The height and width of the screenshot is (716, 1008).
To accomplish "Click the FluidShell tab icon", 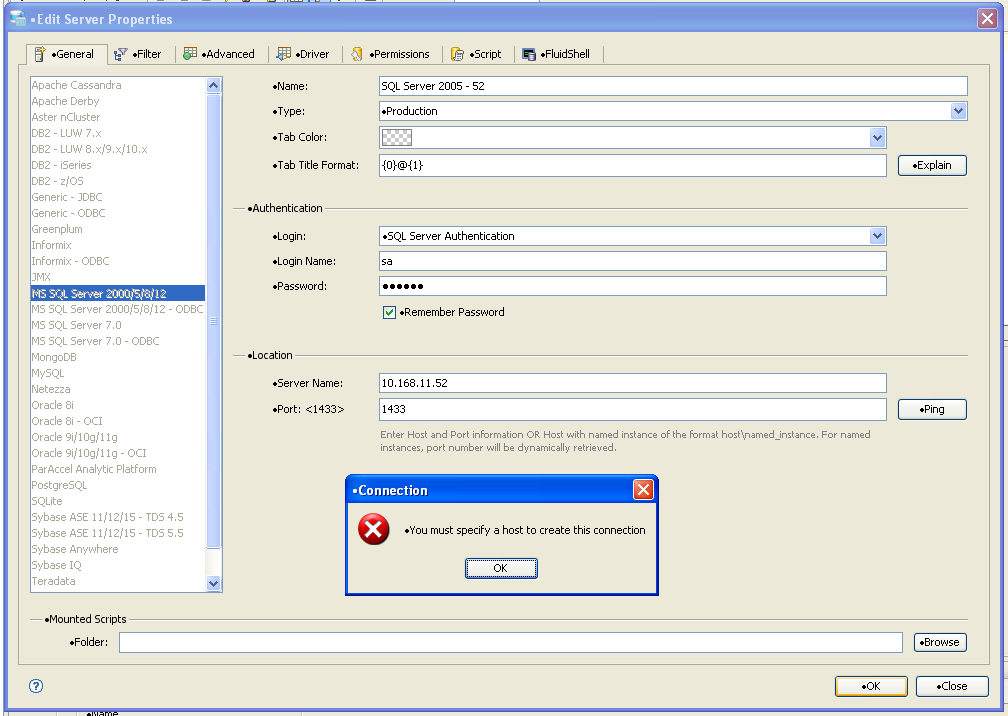I will (529, 55).
